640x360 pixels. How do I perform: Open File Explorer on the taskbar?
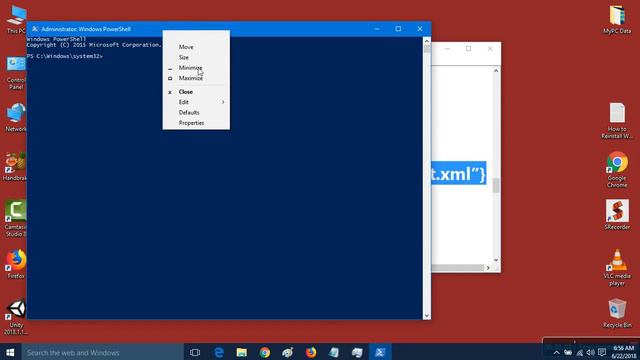click(x=242, y=352)
